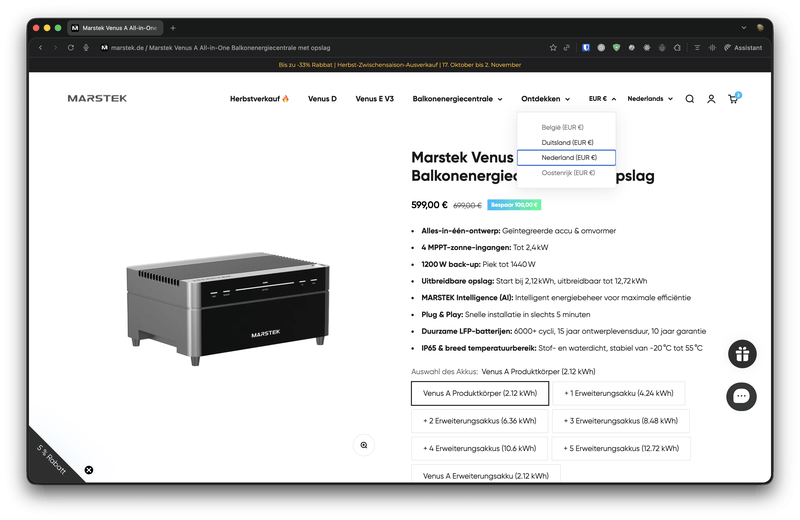Screen dimensions: 800x520
Task: Select + 3 Erweiterungsakkus (8.48 kWh) option
Action: pos(620,420)
